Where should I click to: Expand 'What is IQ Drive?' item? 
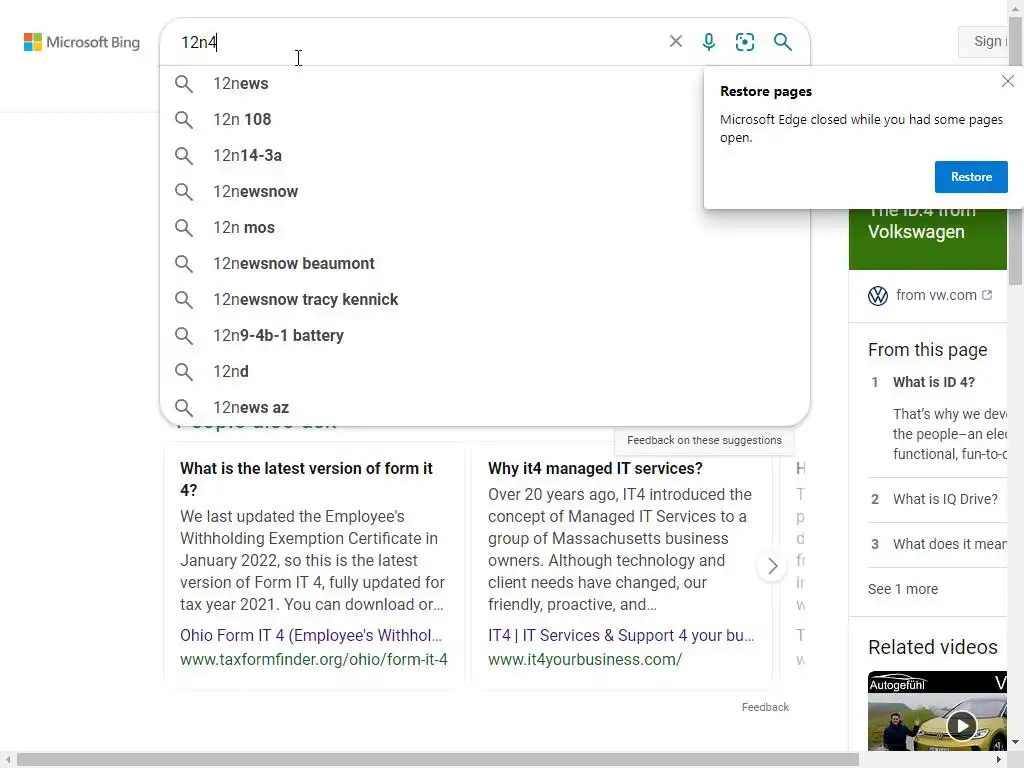(945, 499)
